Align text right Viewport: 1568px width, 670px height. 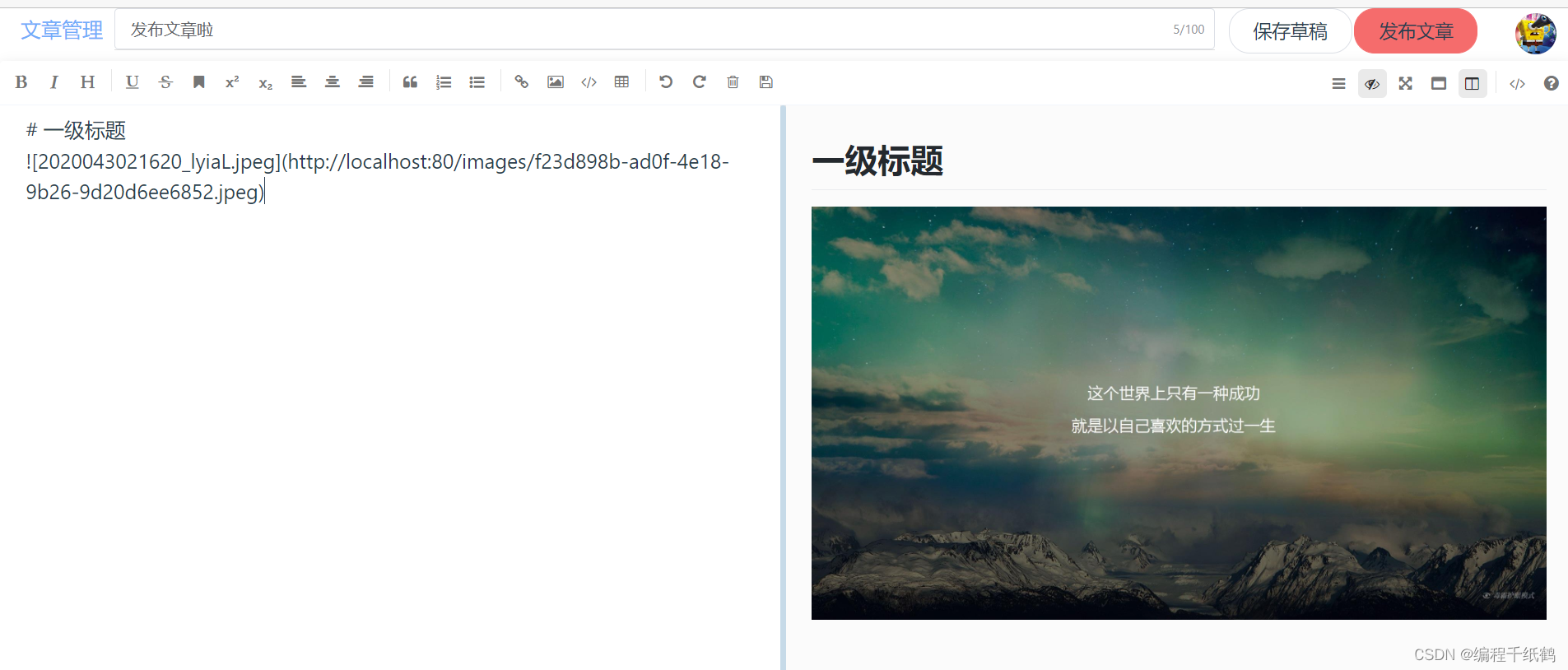point(365,81)
